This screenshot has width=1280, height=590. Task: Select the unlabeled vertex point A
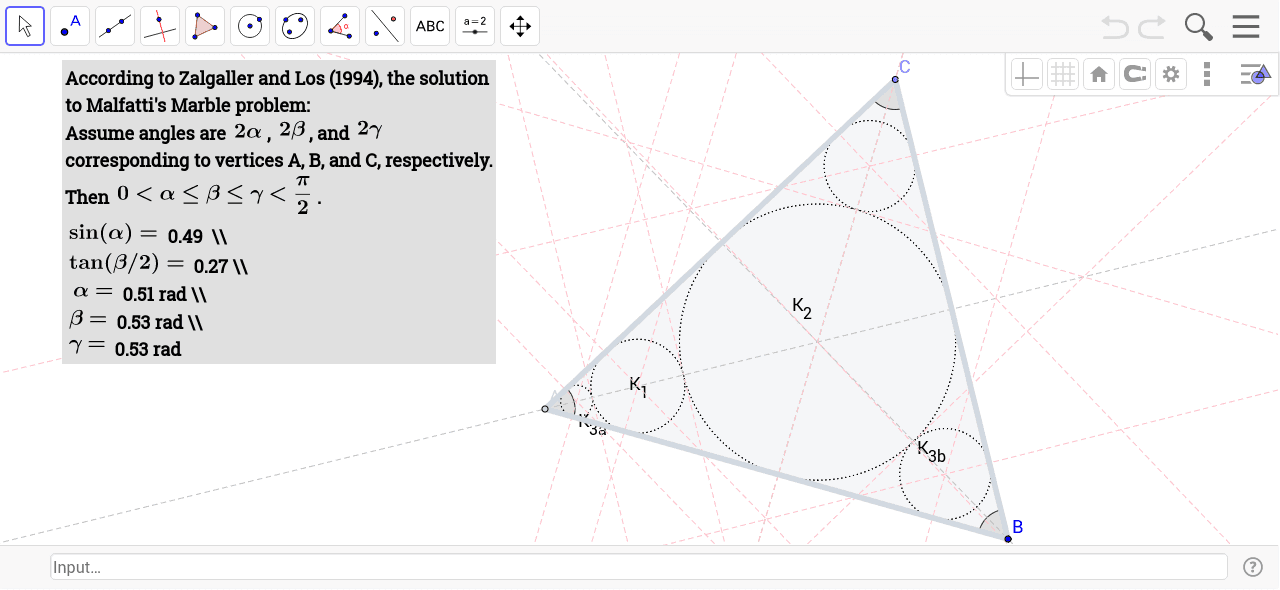point(545,408)
